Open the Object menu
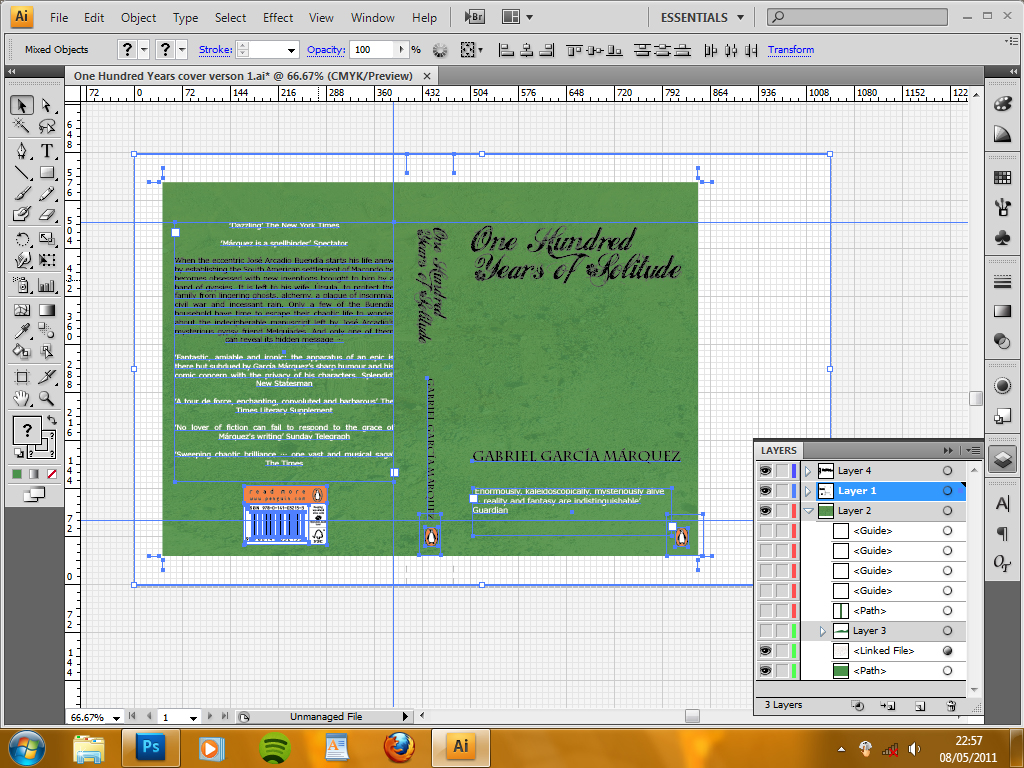 (x=138, y=17)
